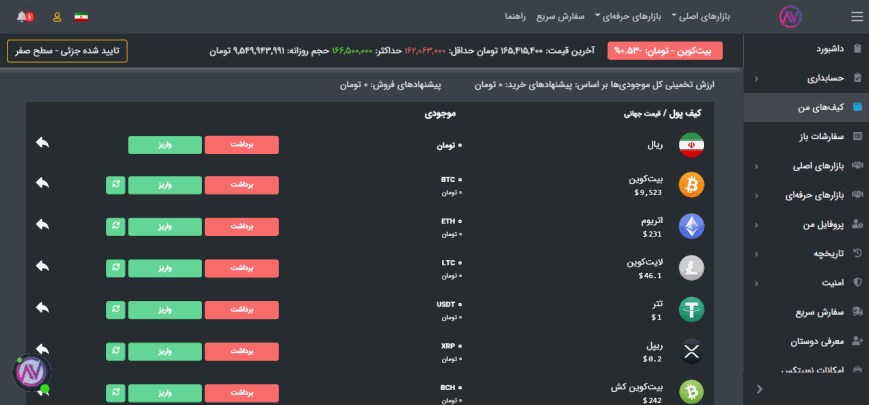Click the تایید شده جزئی - سطح صفر badge
Viewport: 869px width, 405px height.
coord(67,51)
